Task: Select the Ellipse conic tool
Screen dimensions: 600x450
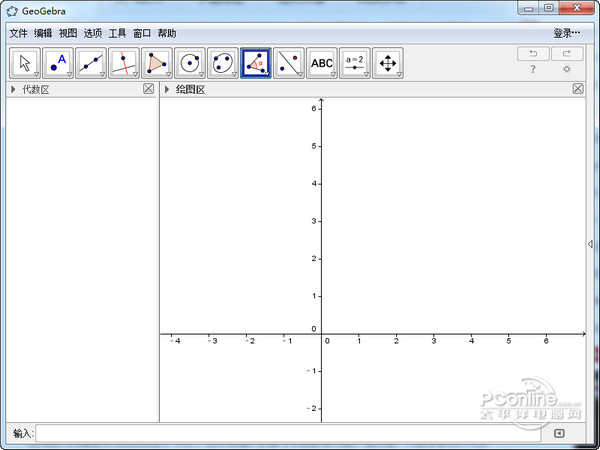Action: (x=223, y=63)
